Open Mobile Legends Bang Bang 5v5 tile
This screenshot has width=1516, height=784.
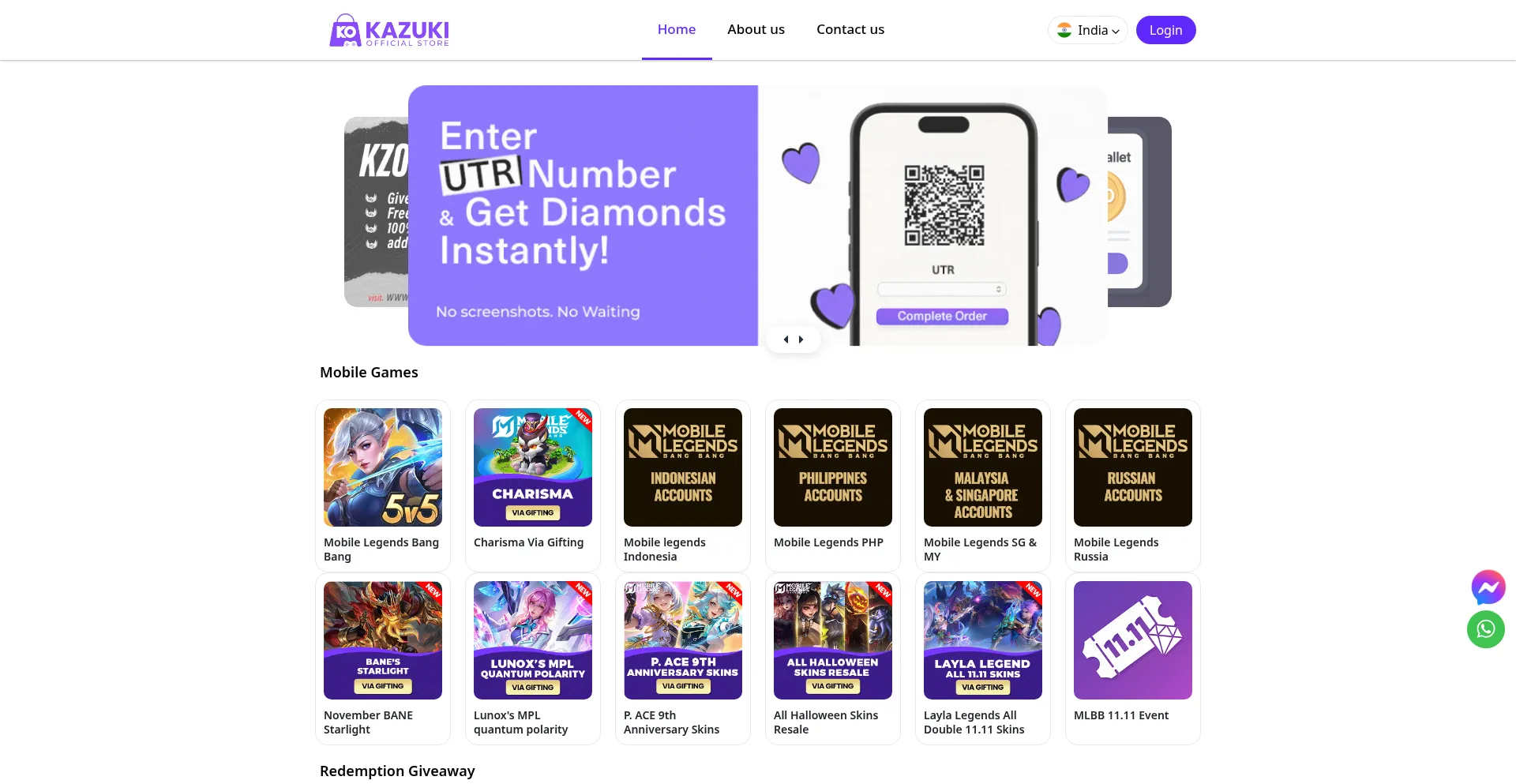pos(383,467)
